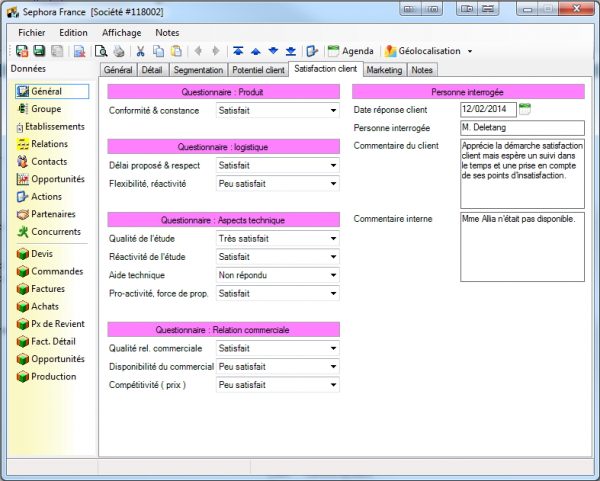The image size is (600, 481).
Task: Open Groupe in the sidebar
Action: [x=39, y=109]
